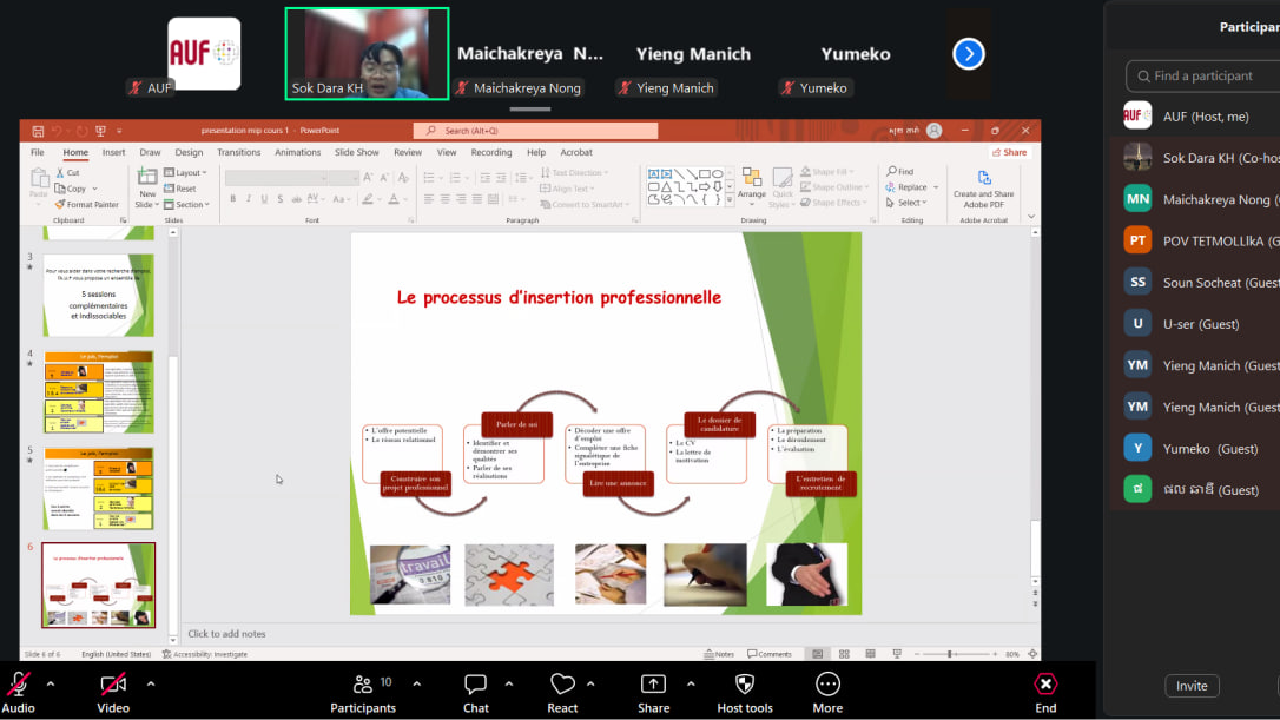Open the File menu tab
This screenshot has height=720, width=1280.
(37, 153)
